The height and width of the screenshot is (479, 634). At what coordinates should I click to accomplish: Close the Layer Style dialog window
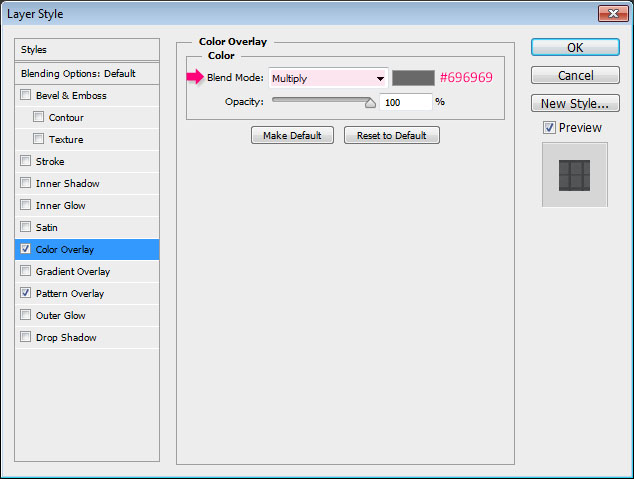(x=613, y=14)
